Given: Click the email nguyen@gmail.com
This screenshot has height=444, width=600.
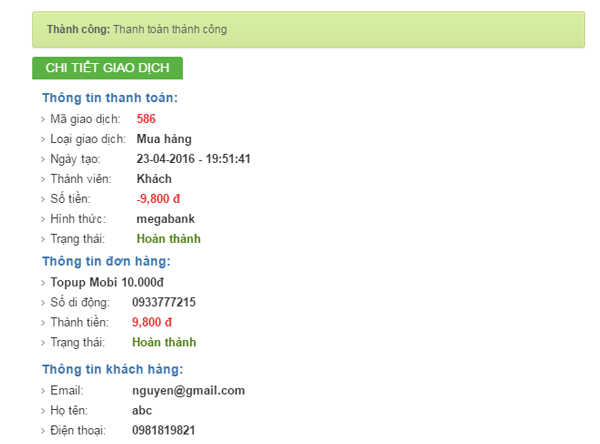Looking at the screenshot, I should [188, 391].
